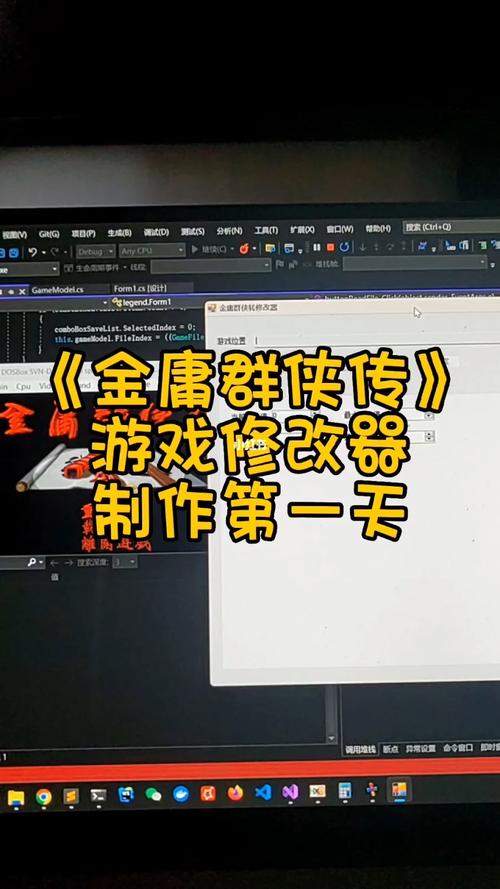Open the highlighted modifier app in taskbar

coord(400,790)
